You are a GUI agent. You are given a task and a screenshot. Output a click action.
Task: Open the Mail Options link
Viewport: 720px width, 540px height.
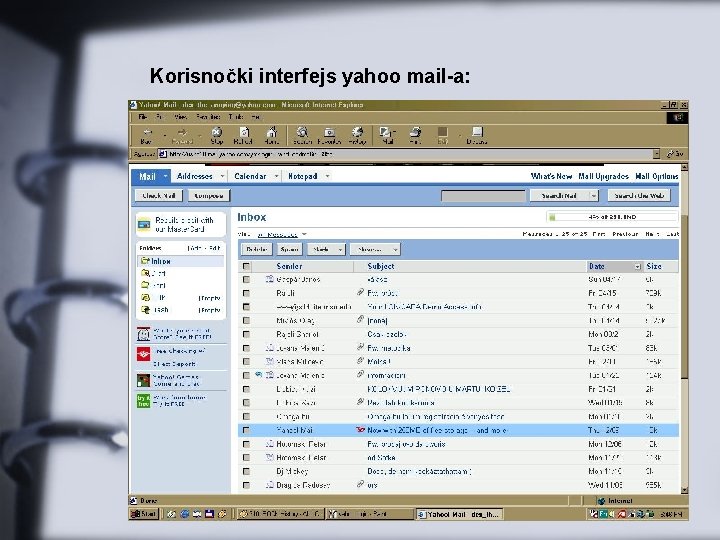coord(657,176)
